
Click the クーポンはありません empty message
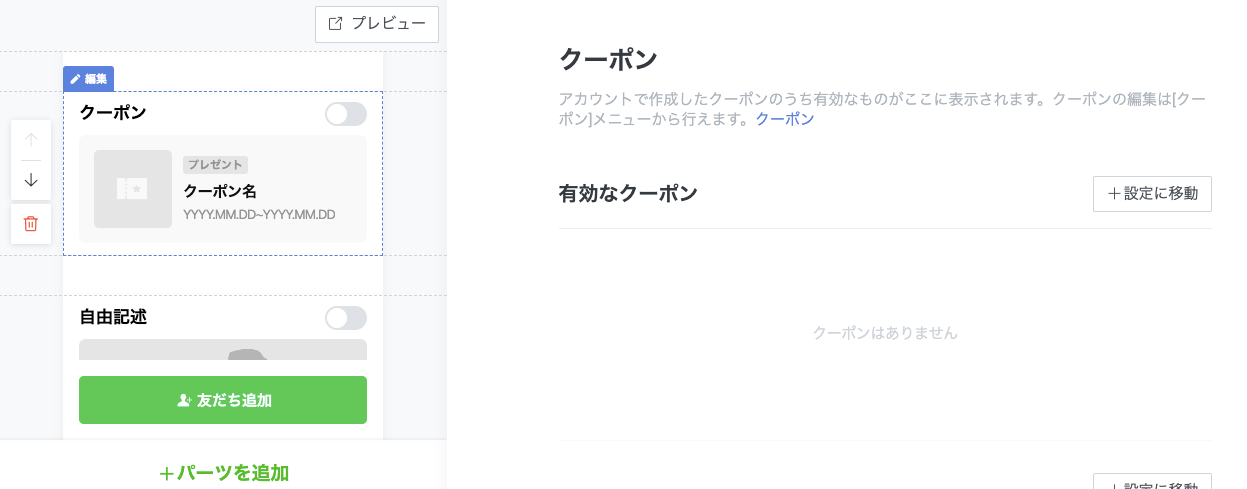(x=885, y=333)
